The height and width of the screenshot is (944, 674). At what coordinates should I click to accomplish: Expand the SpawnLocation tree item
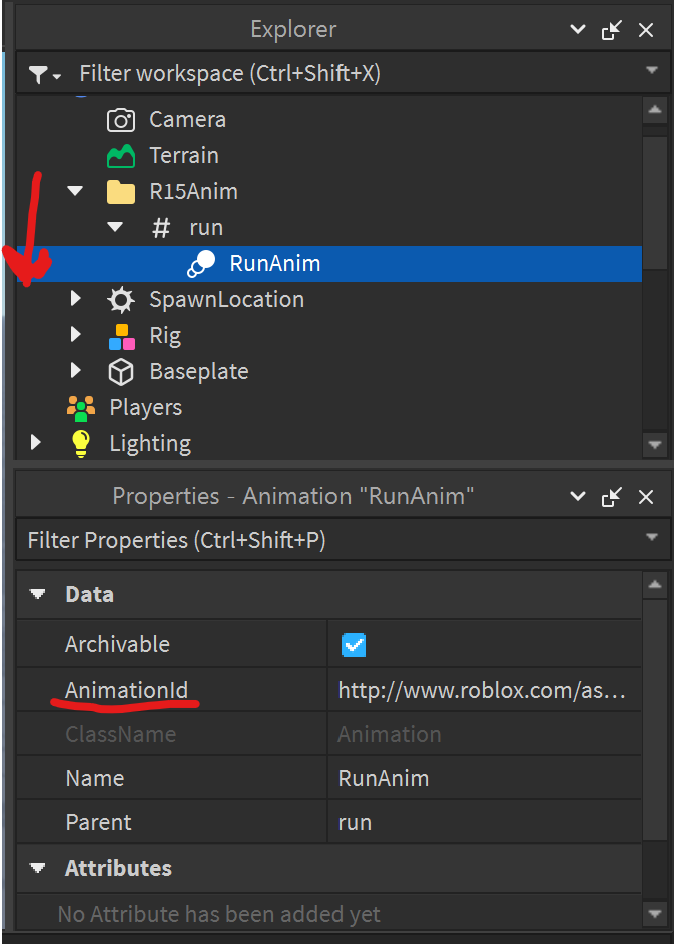click(x=75, y=299)
